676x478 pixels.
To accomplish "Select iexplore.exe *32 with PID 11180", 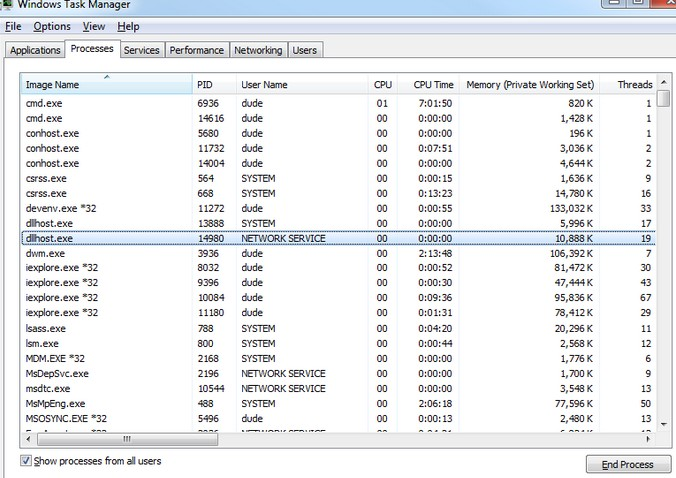I will click(x=338, y=313).
